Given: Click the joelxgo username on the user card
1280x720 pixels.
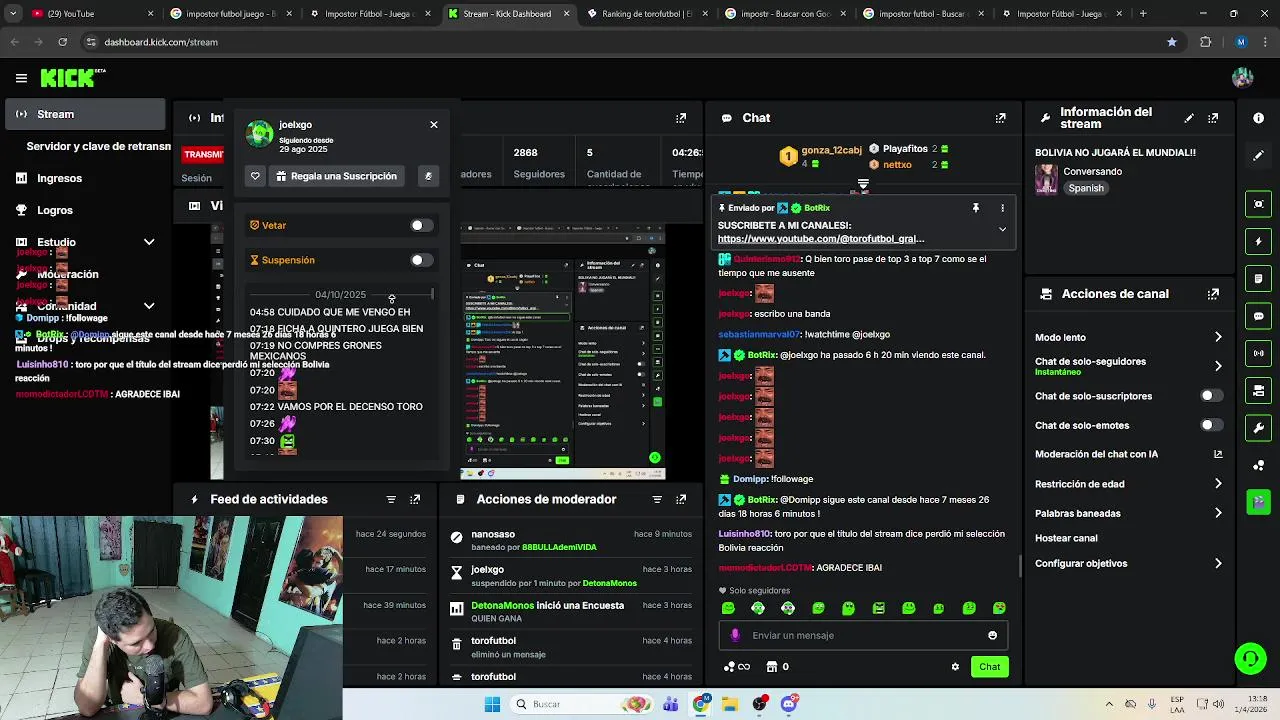Looking at the screenshot, I should click(295, 125).
